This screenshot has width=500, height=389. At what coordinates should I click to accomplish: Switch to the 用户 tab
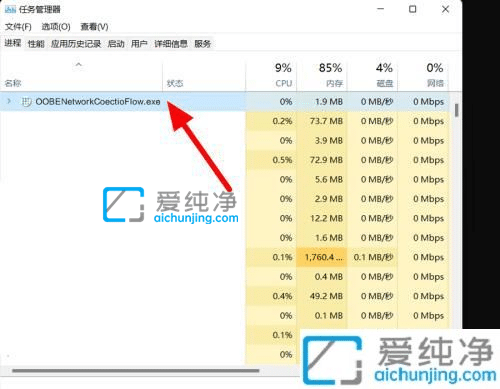pos(139,44)
